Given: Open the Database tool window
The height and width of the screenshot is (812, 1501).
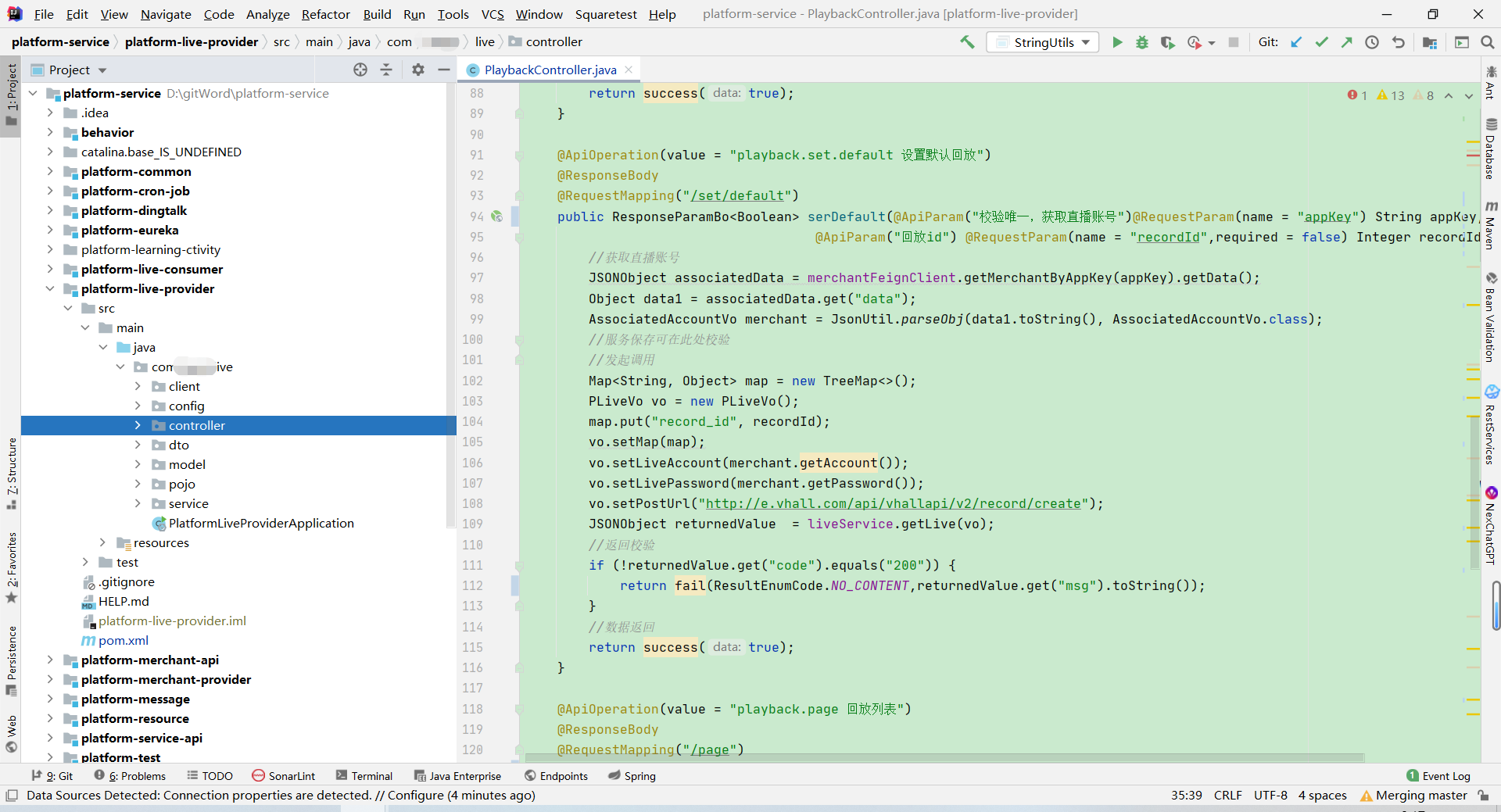Looking at the screenshot, I should [x=1491, y=149].
